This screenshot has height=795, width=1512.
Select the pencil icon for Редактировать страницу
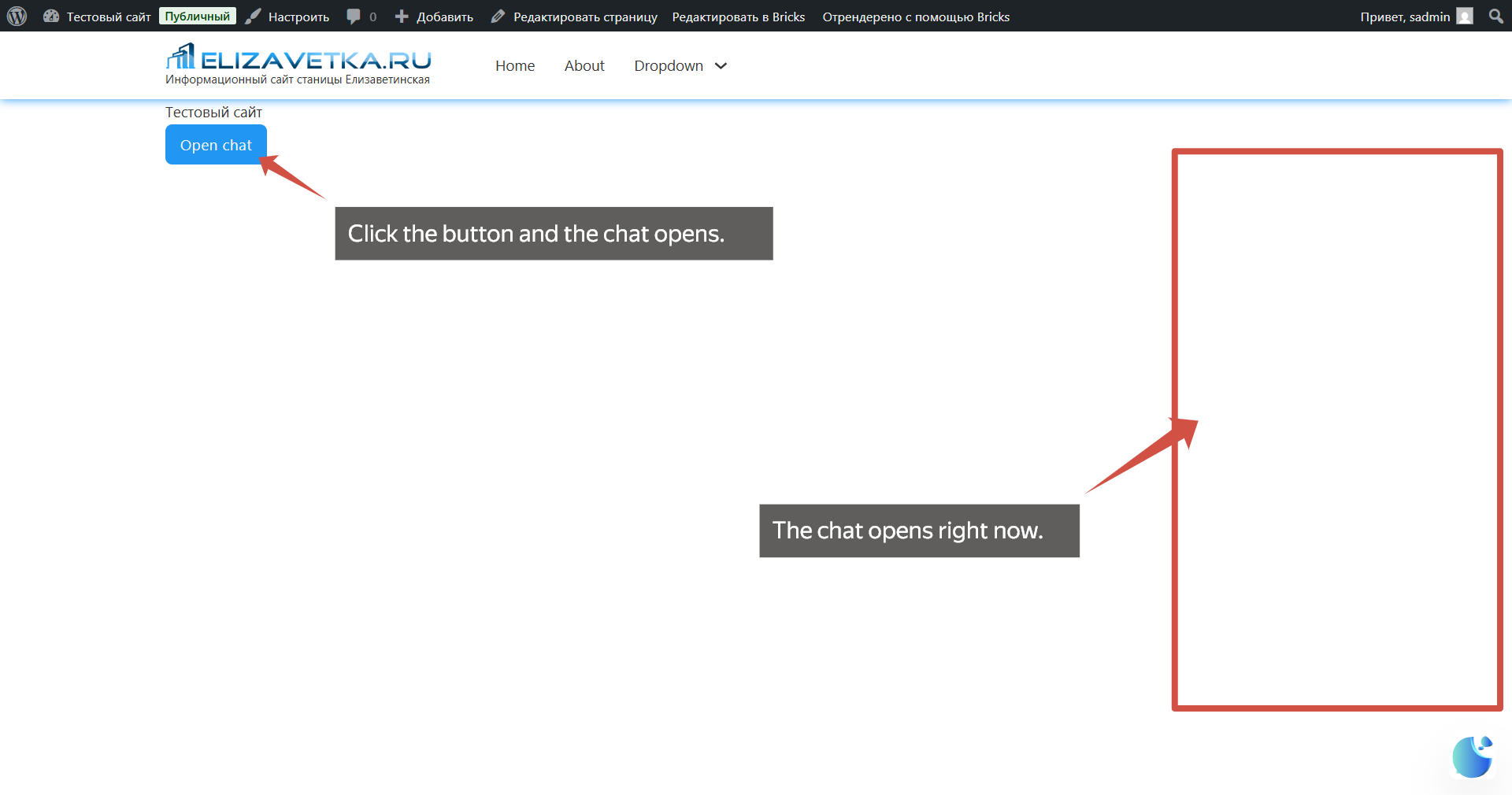pos(498,16)
